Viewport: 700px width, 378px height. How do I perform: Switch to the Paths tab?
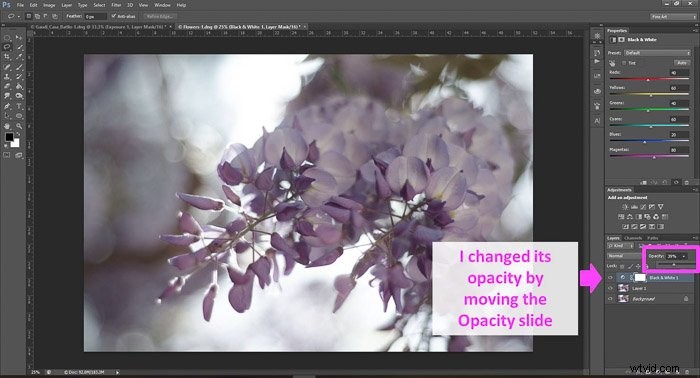[653, 238]
